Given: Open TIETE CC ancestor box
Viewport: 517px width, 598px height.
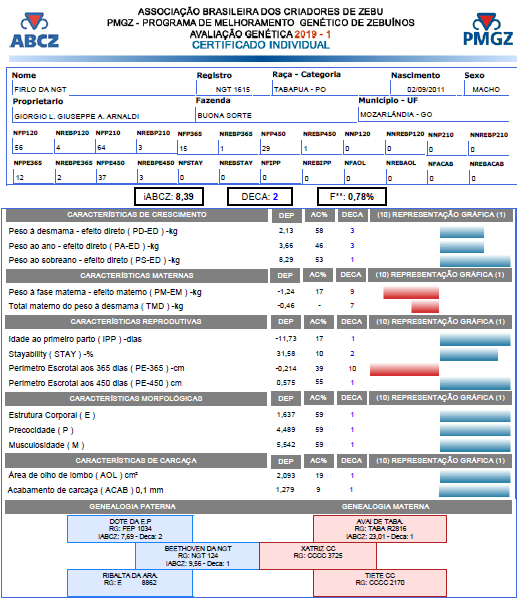Looking at the screenshot, I should click(x=380, y=582).
